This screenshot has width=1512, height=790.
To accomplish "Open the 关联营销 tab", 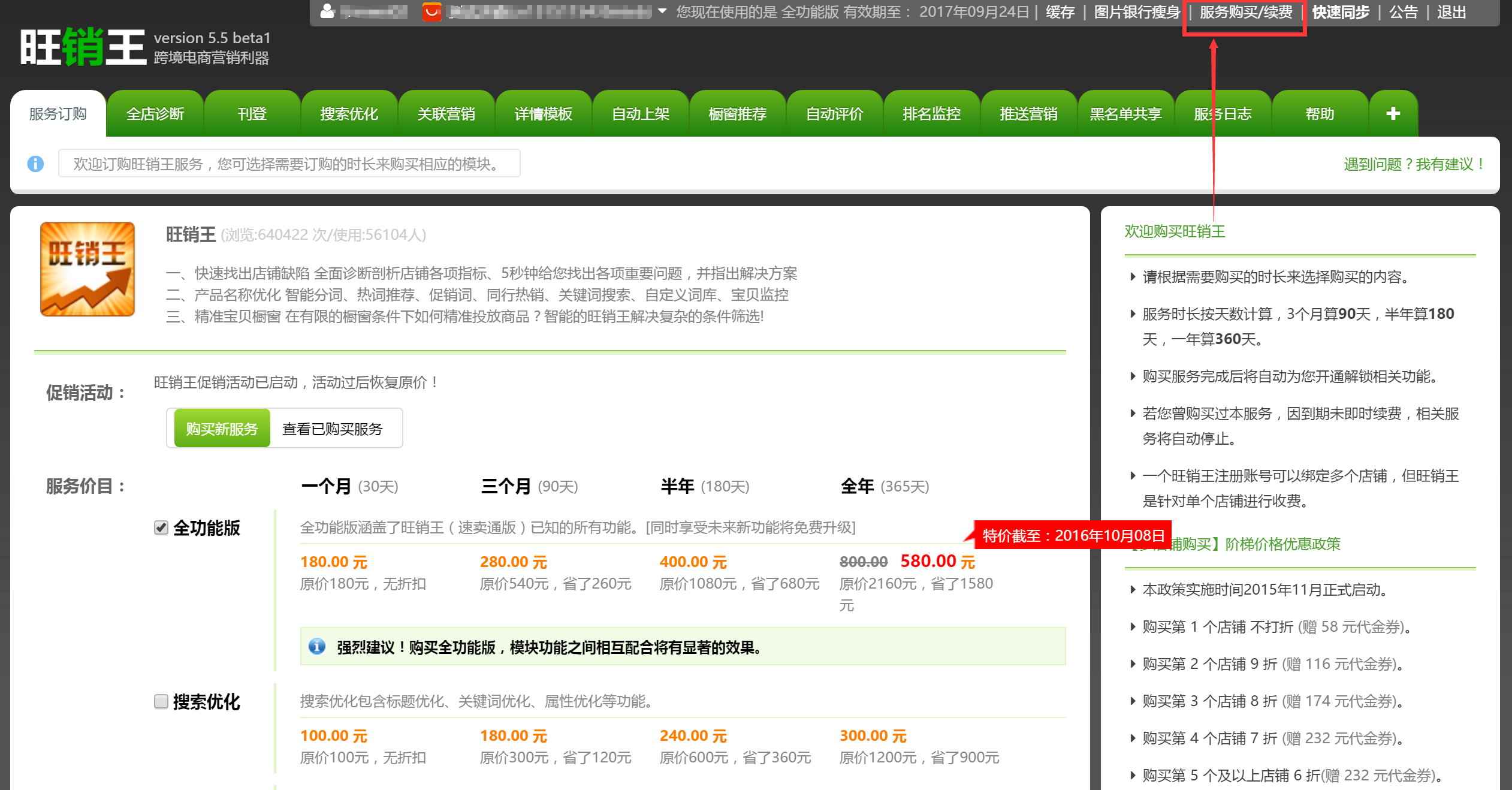I will 446,113.
